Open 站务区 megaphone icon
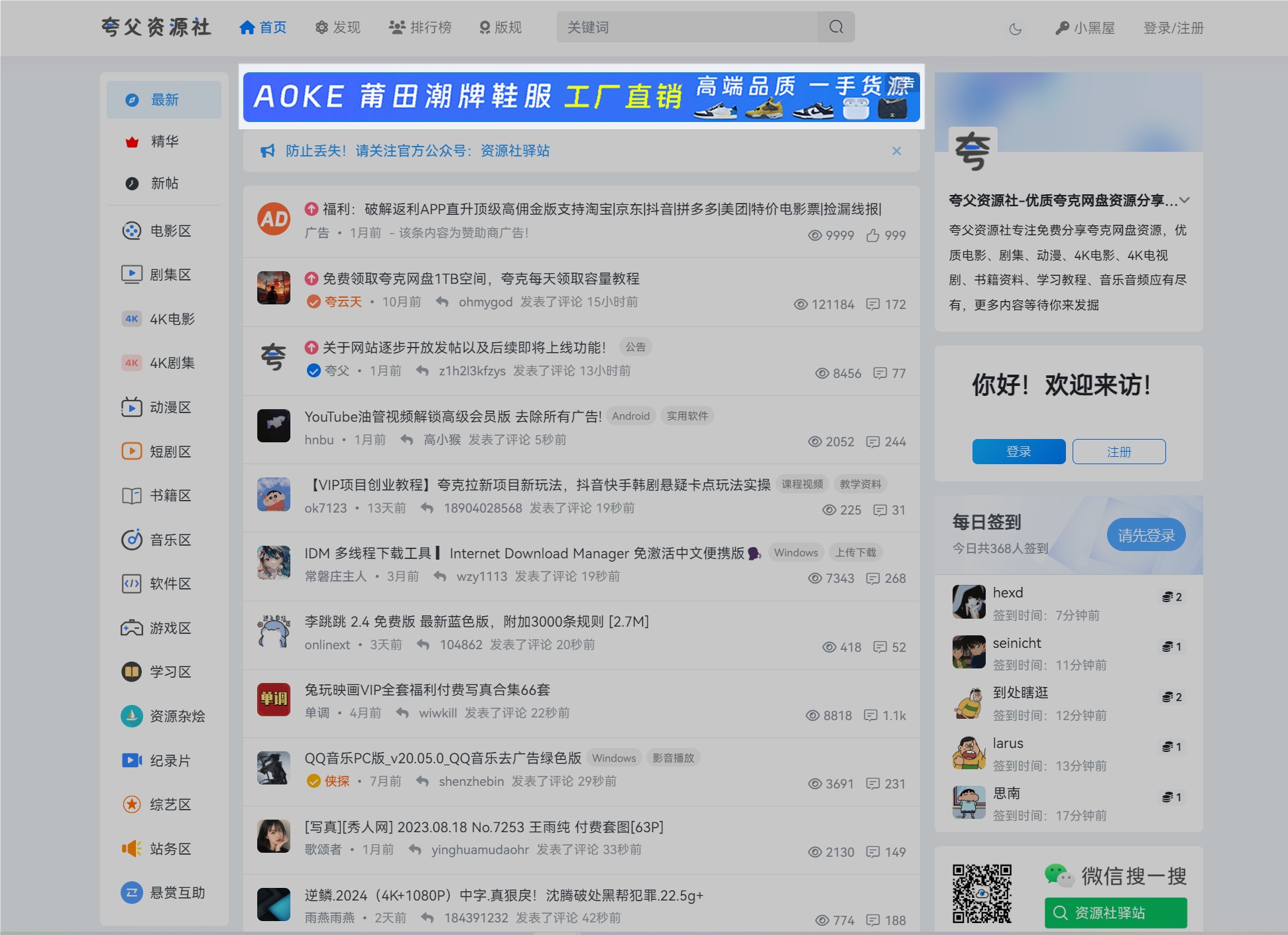Screen dimensions: 1288x935 click(131, 849)
